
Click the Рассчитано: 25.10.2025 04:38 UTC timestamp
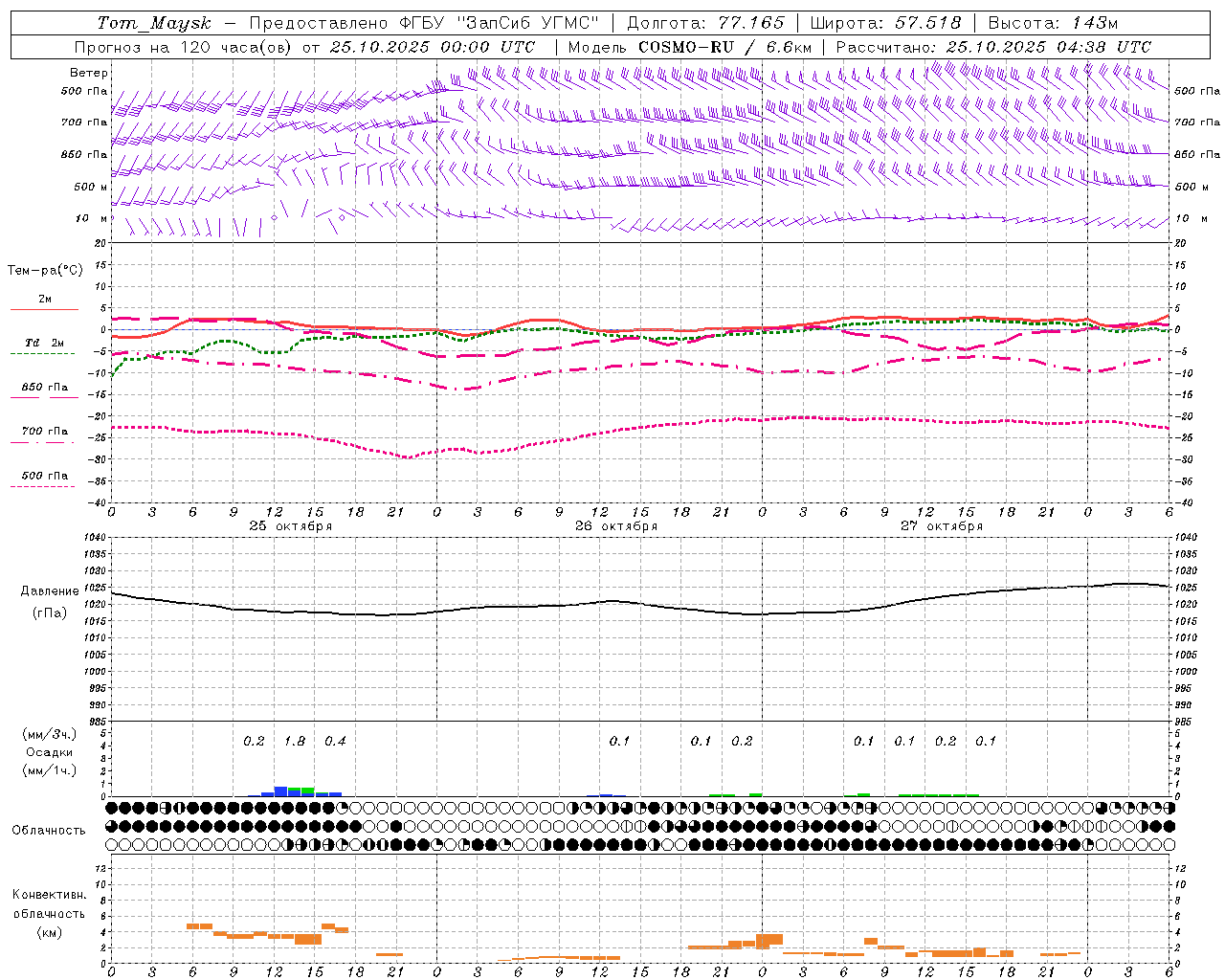point(993,47)
